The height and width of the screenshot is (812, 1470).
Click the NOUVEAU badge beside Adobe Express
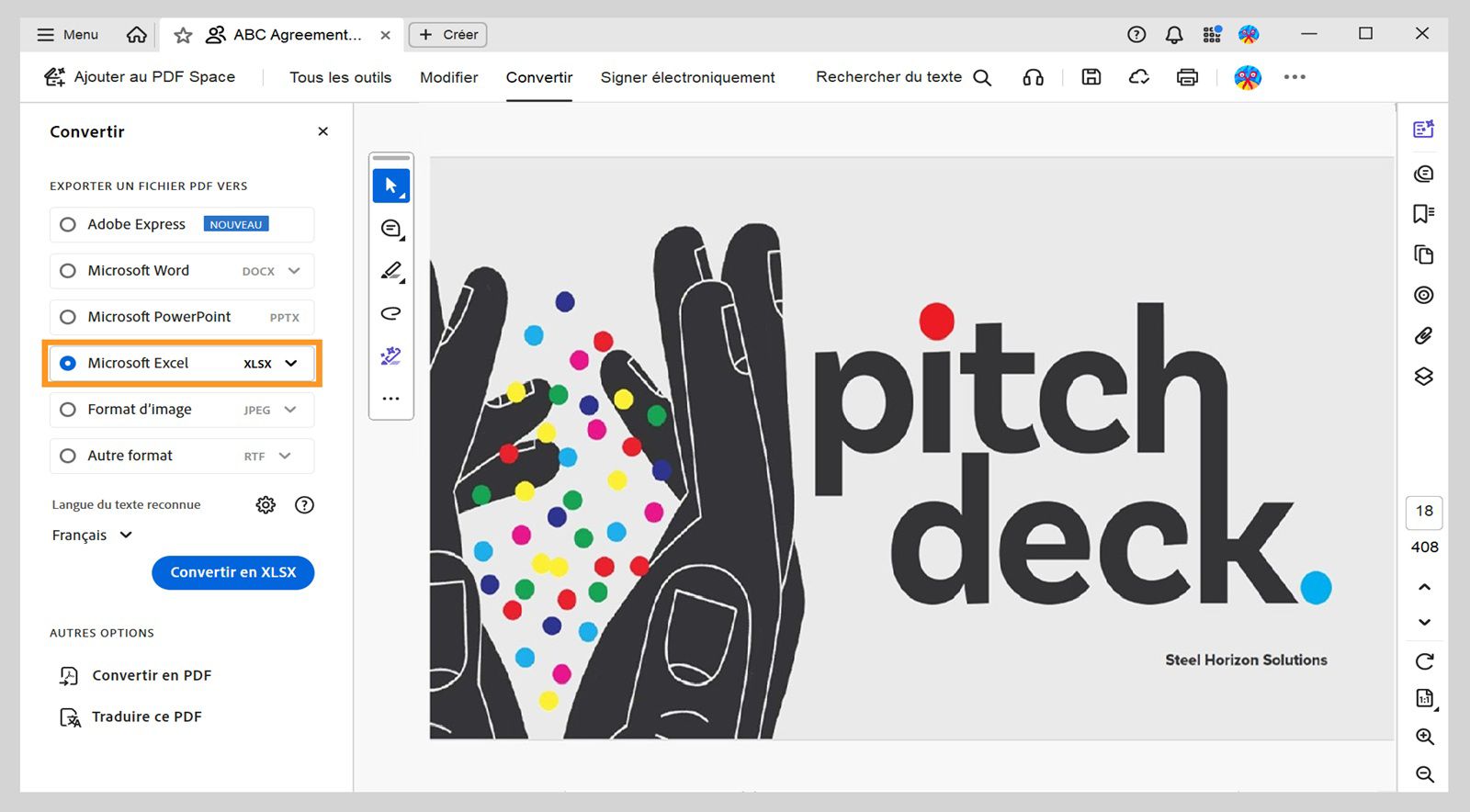[x=236, y=224]
